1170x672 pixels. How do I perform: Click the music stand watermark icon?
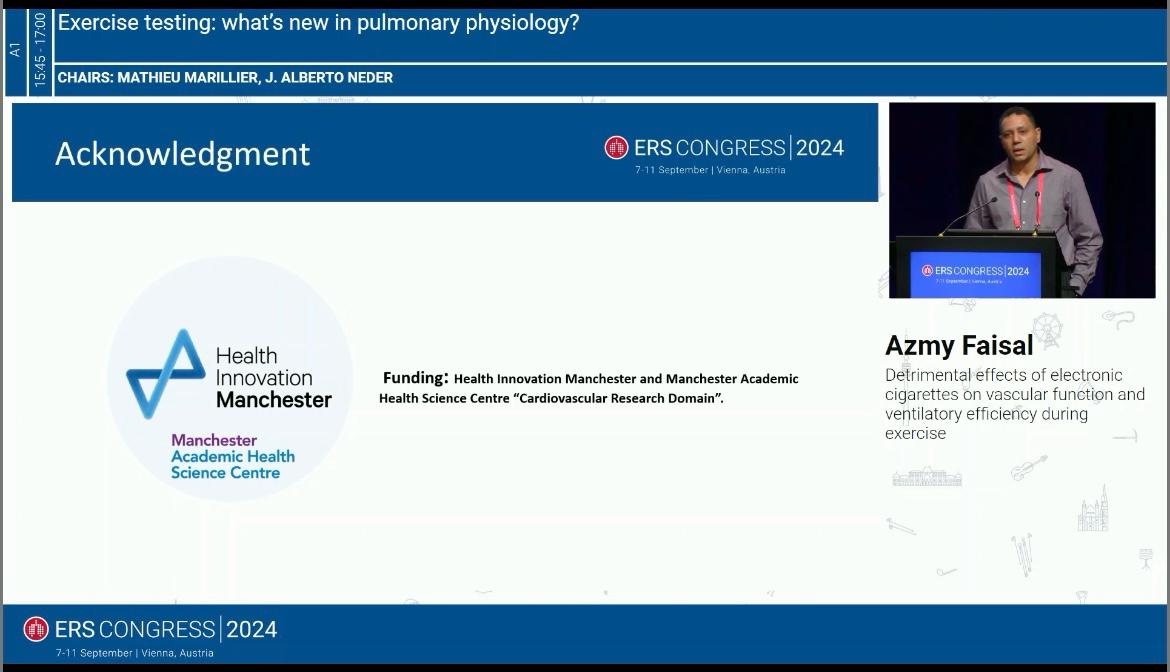coord(1146,558)
